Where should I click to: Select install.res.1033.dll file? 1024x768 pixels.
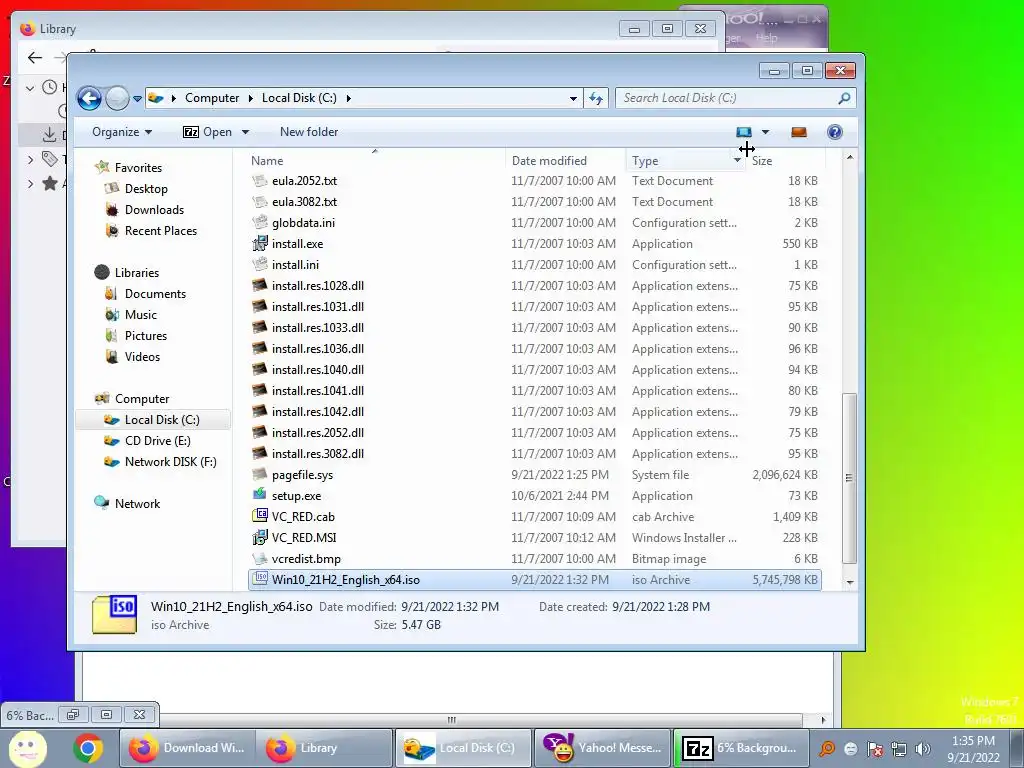317,328
